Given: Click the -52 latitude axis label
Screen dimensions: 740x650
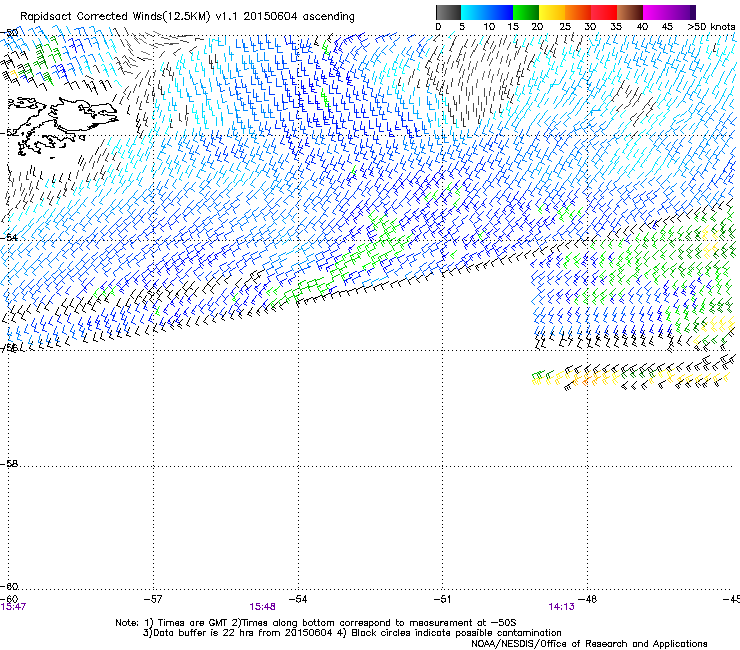Looking at the screenshot, I should (9, 133).
